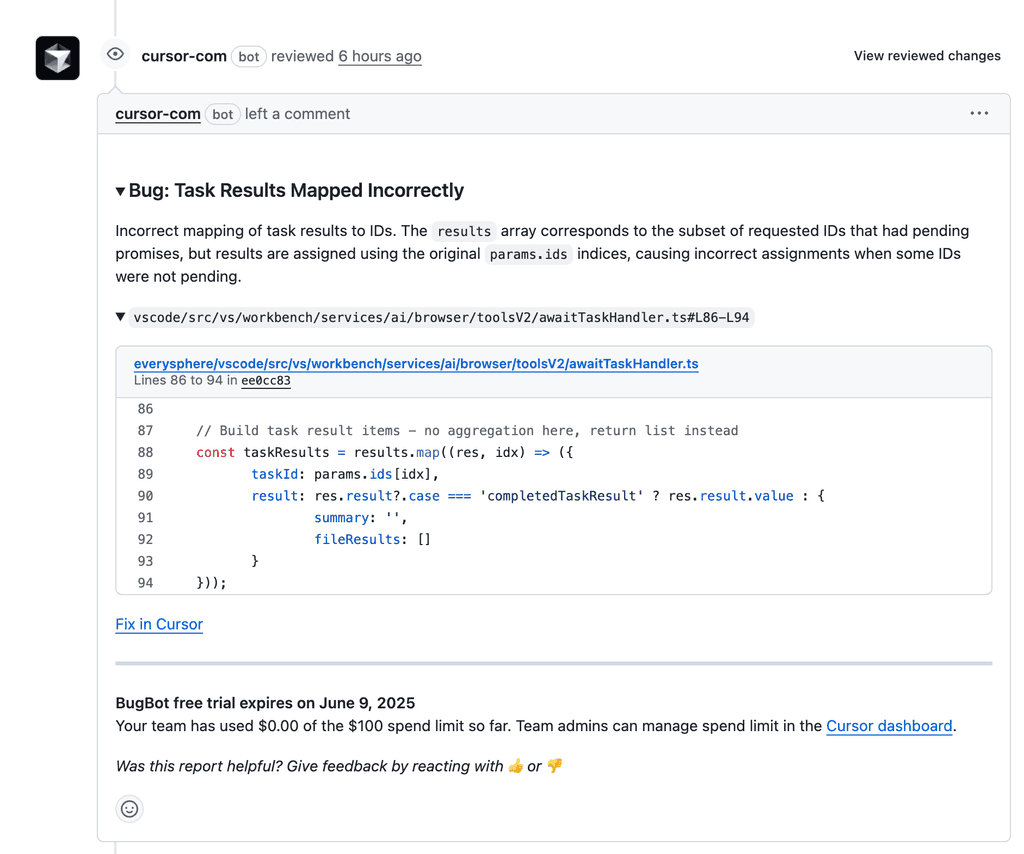Open the Cursor dashboard link
Image resolution: width=1024 pixels, height=854 pixels.
click(x=888, y=726)
